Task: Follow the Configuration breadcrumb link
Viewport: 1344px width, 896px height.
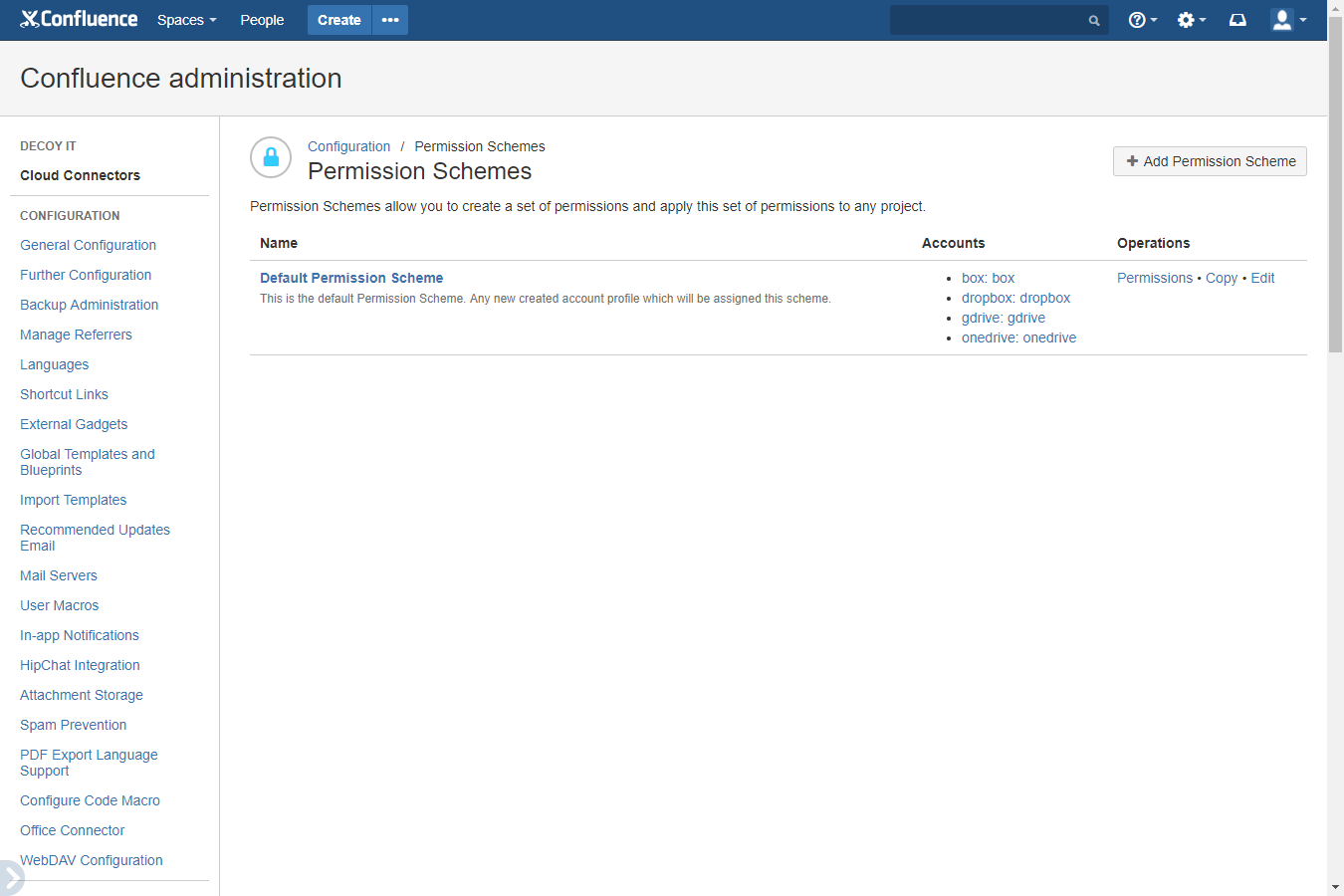Action: 348,146
